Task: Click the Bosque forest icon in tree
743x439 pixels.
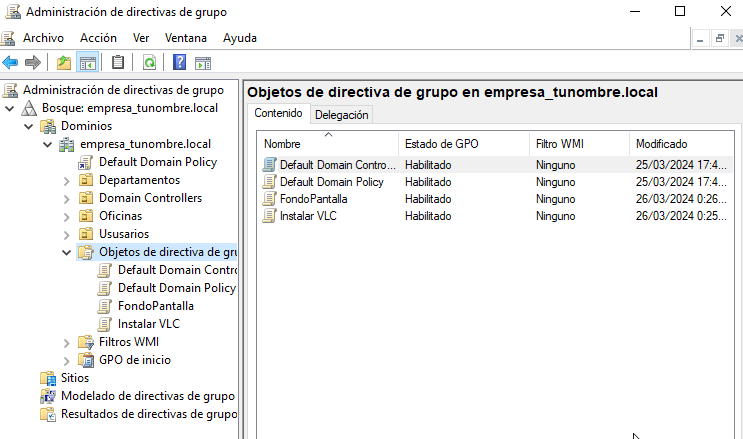Action: 29,108
